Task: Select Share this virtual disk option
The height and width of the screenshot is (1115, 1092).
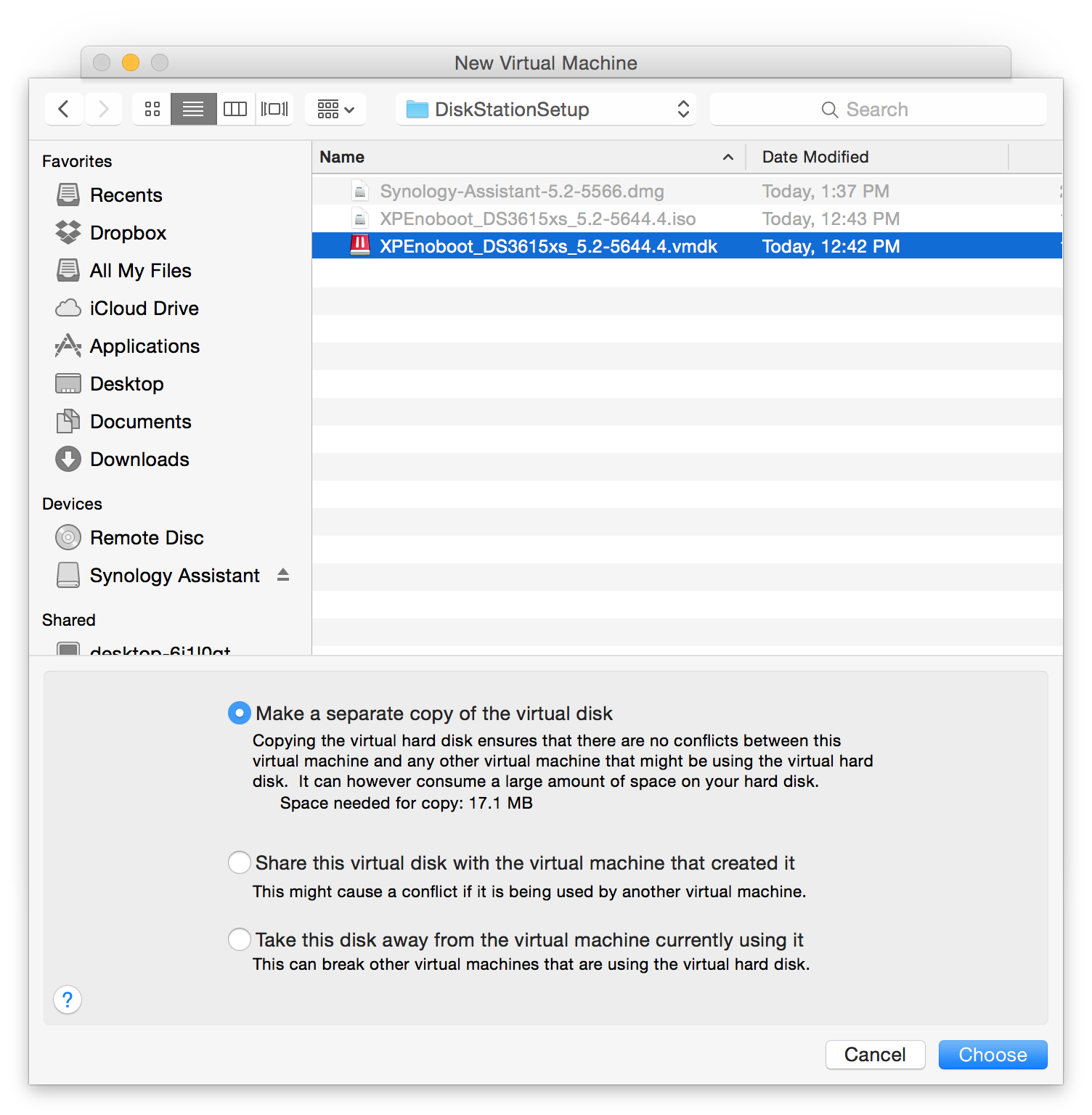Action: [240, 862]
